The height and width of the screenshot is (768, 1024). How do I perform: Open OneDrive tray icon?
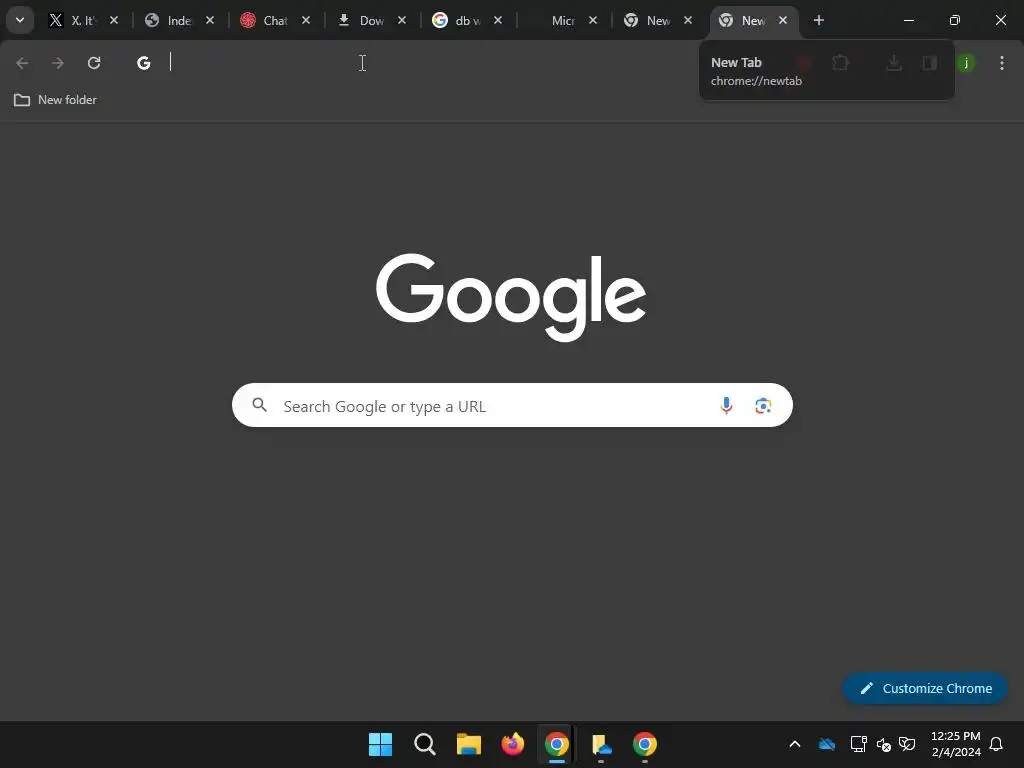pyautogui.click(x=827, y=744)
